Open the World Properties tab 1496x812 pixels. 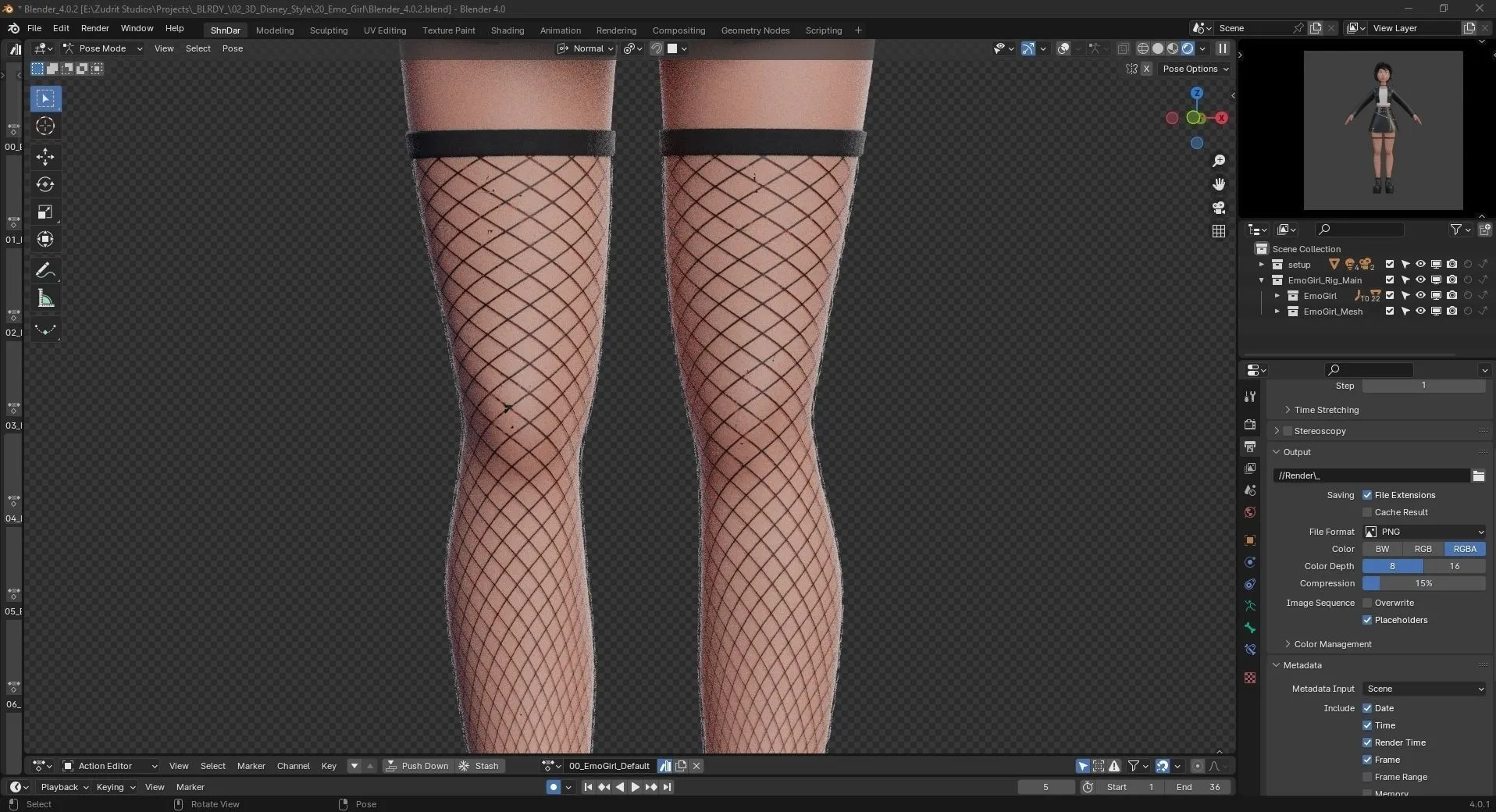point(1249,513)
